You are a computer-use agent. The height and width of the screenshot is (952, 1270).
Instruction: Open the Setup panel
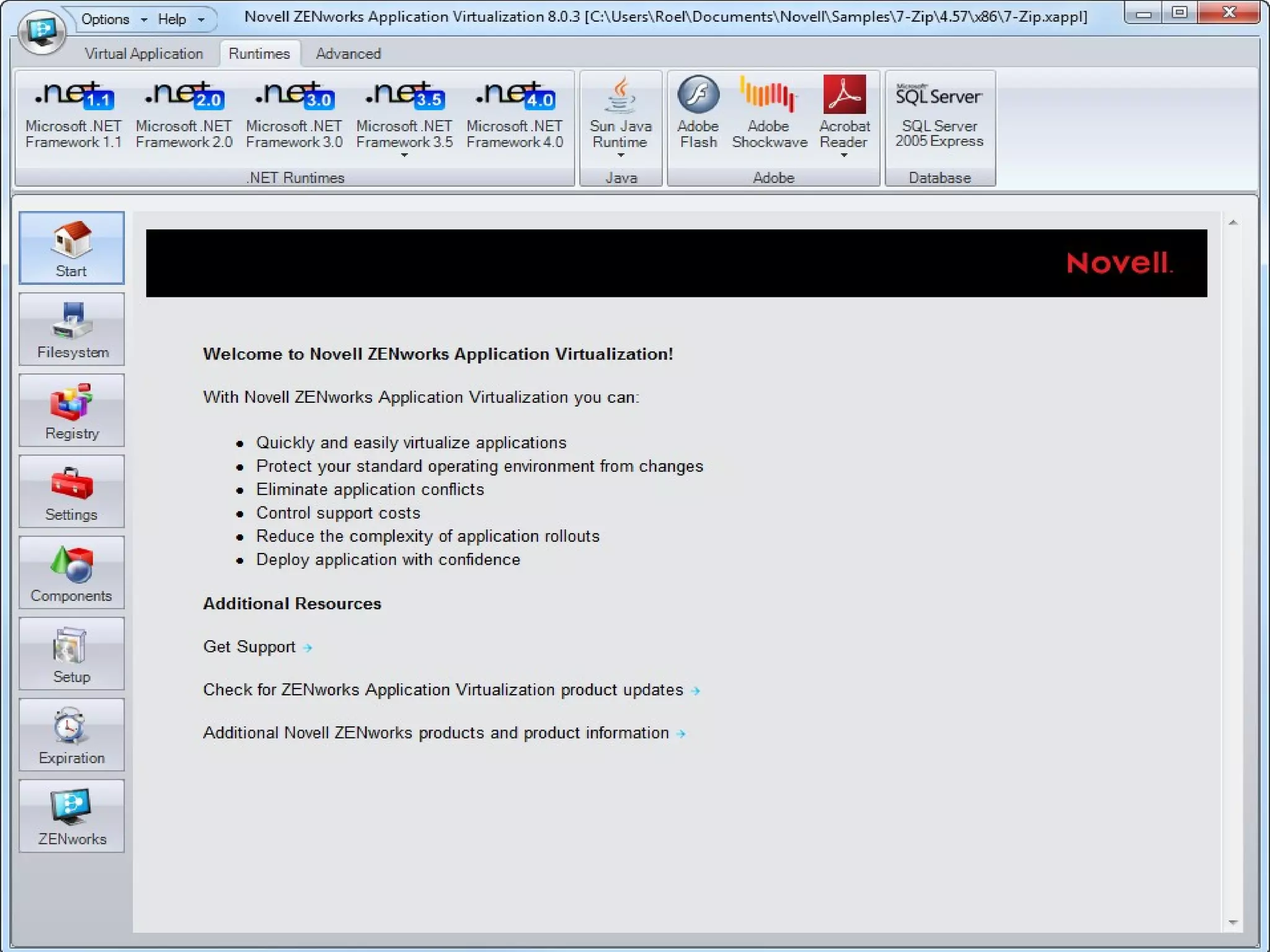[x=71, y=654]
